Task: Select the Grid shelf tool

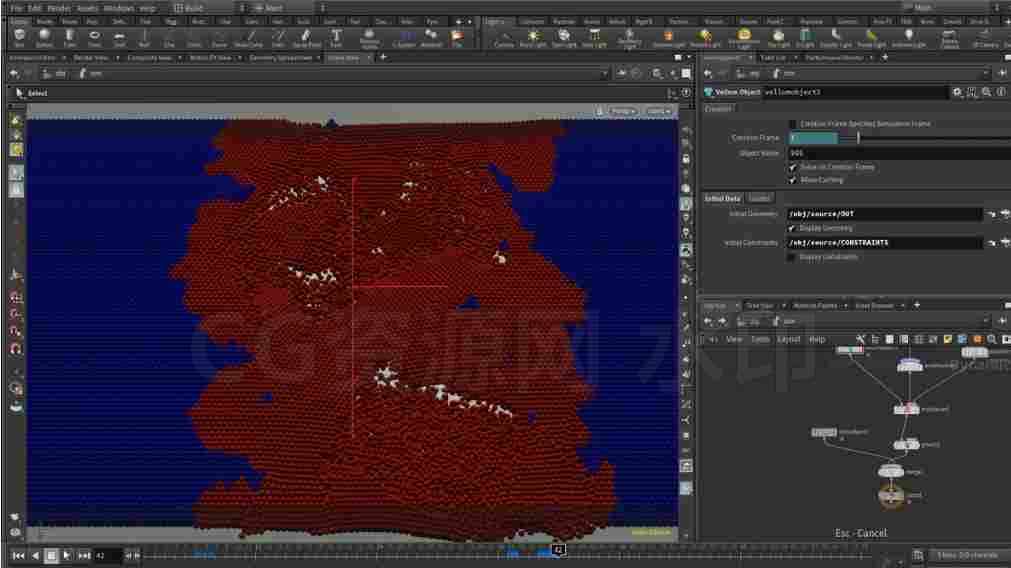Action: (x=119, y=38)
